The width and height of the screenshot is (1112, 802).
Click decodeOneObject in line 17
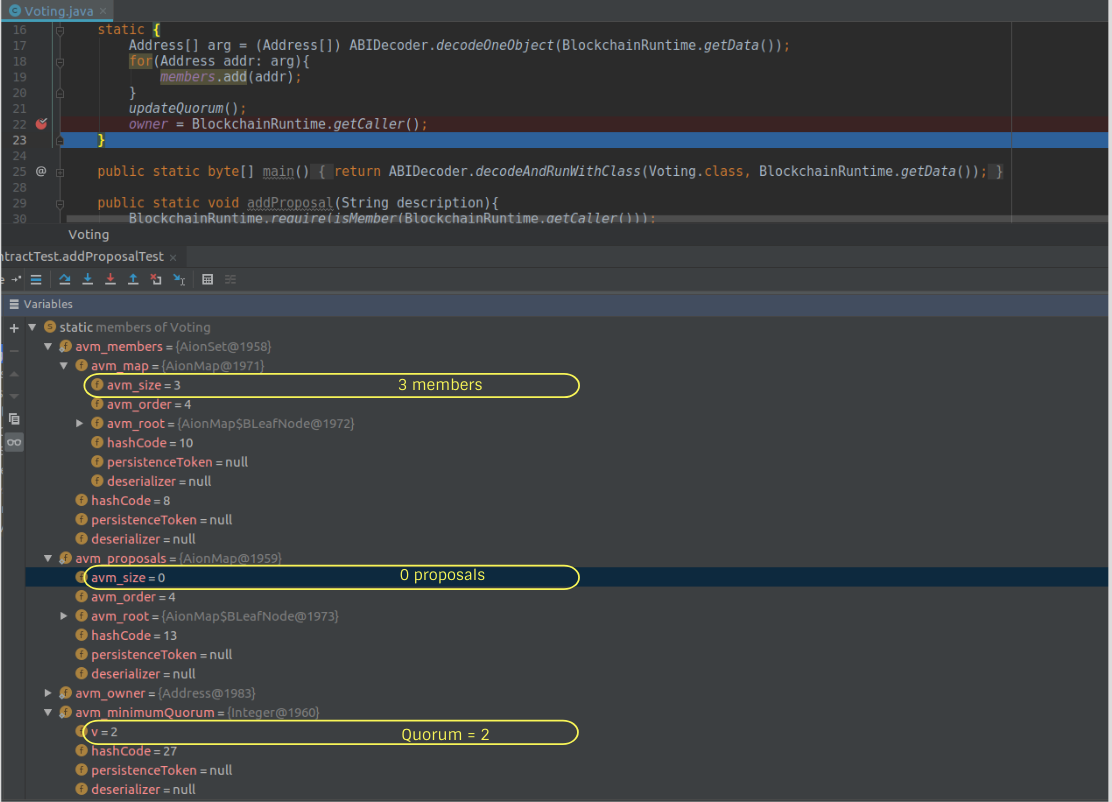494,45
